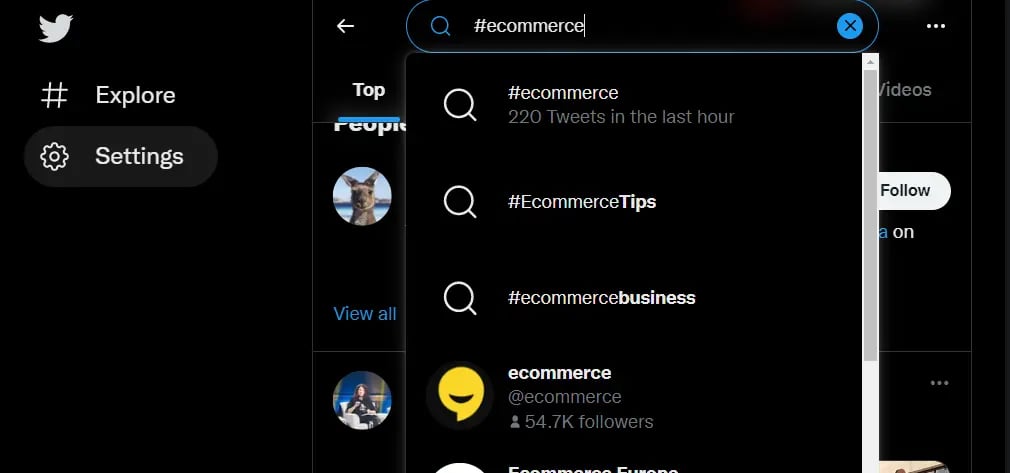Open the View all people link
The image size is (1010, 473).
point(365,314)
